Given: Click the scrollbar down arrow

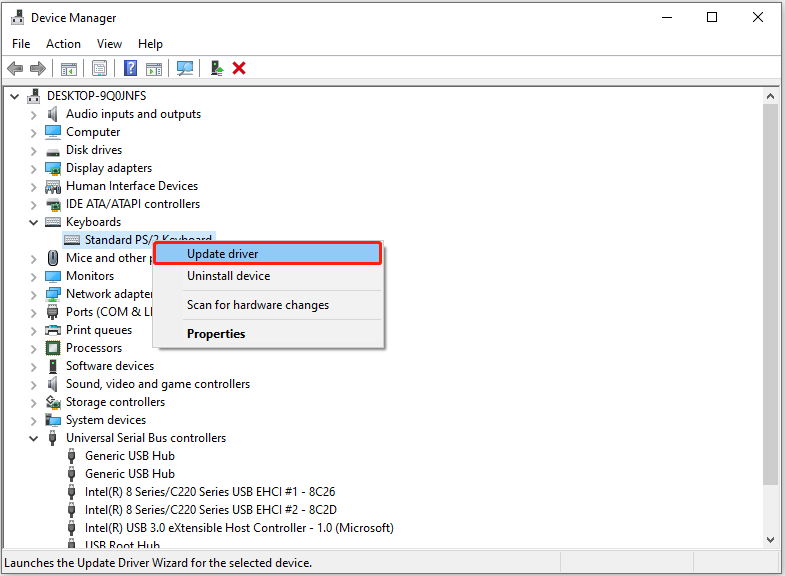Looking at the screenshot, I should coord(770,539).
